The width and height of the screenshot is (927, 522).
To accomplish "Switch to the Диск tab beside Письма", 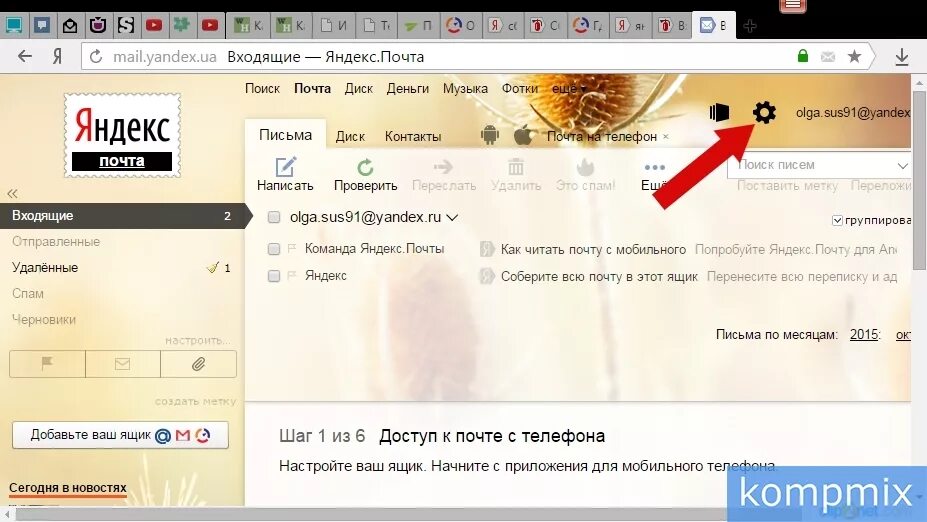I will point(350,136).
